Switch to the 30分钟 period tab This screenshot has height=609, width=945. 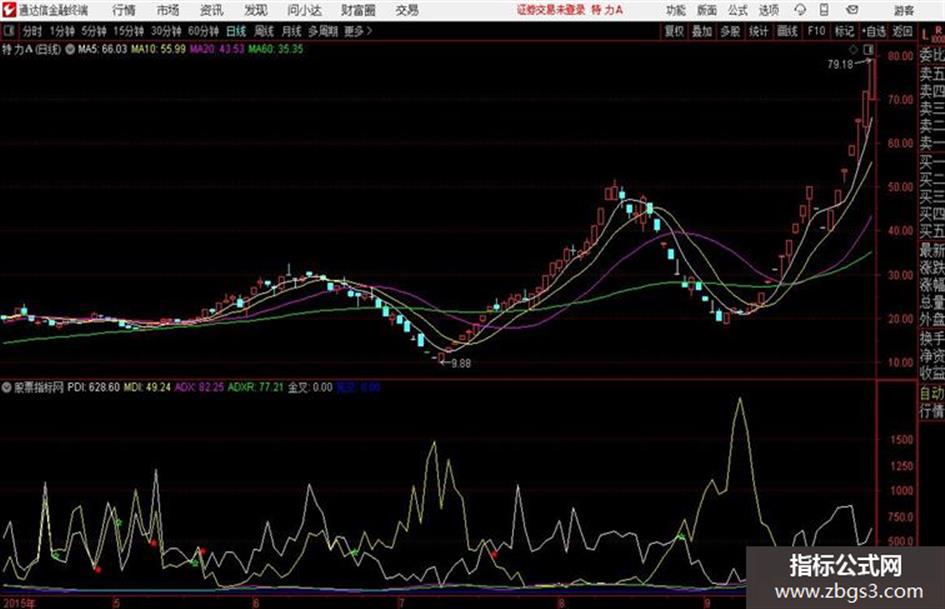point(166,31)
